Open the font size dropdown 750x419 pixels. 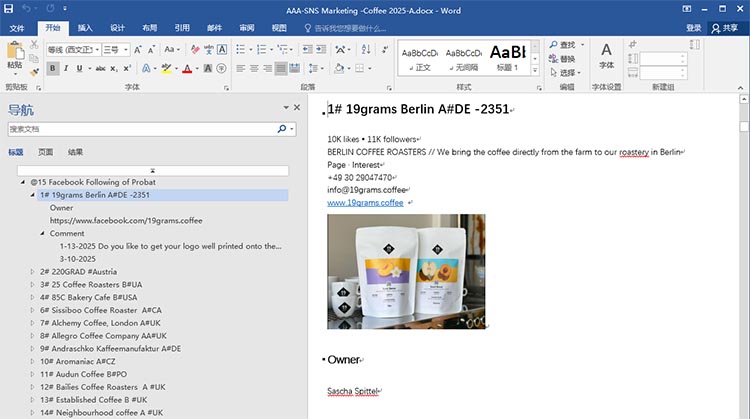pos(126,49)
